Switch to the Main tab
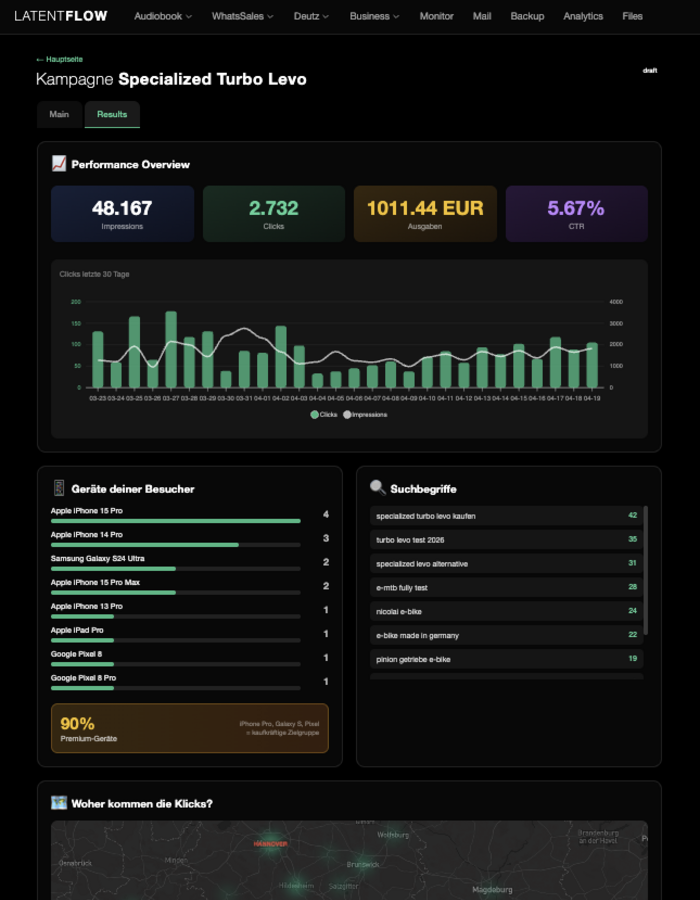 pyautogui.click(x=60, y=115)
